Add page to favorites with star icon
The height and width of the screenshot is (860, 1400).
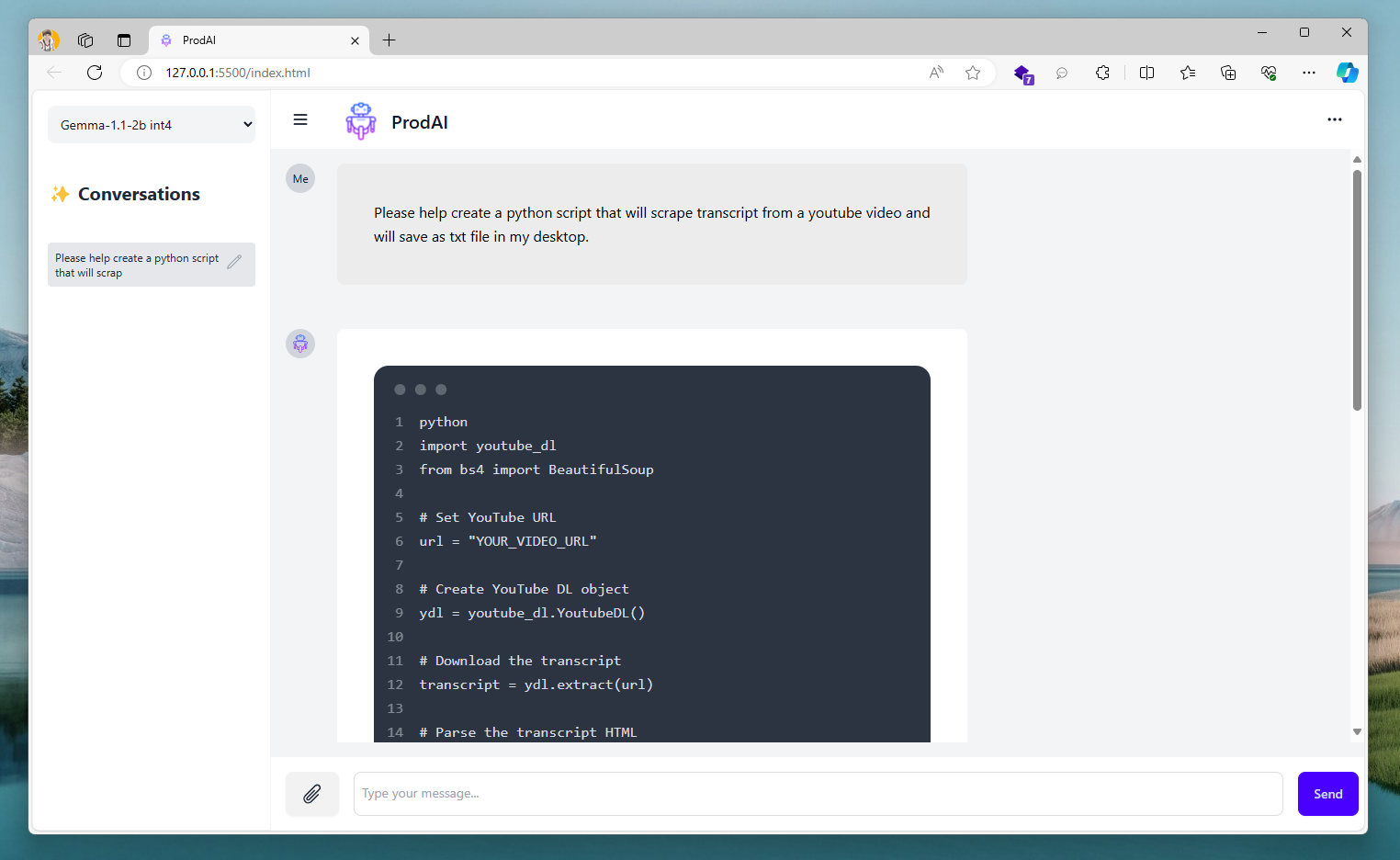click(x=973, y=73)
